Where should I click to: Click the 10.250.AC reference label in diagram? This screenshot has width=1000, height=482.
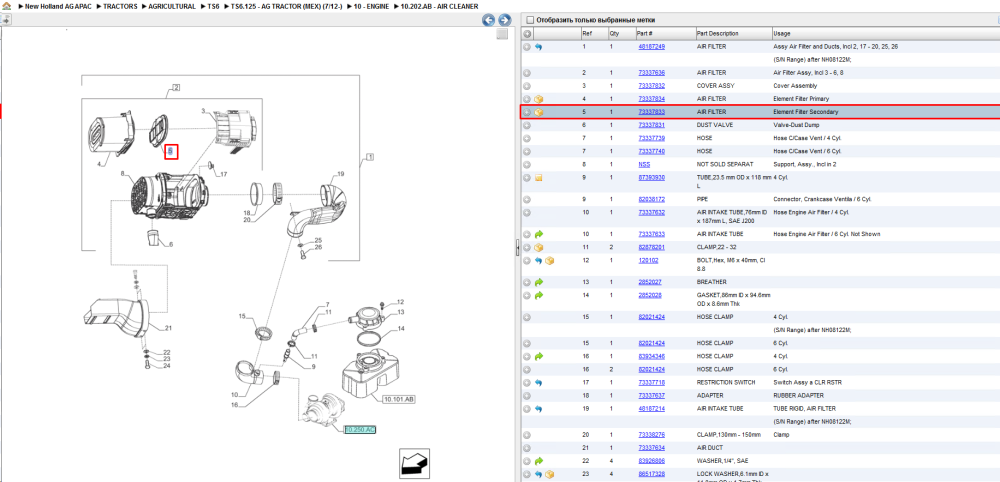coord(360,430)
